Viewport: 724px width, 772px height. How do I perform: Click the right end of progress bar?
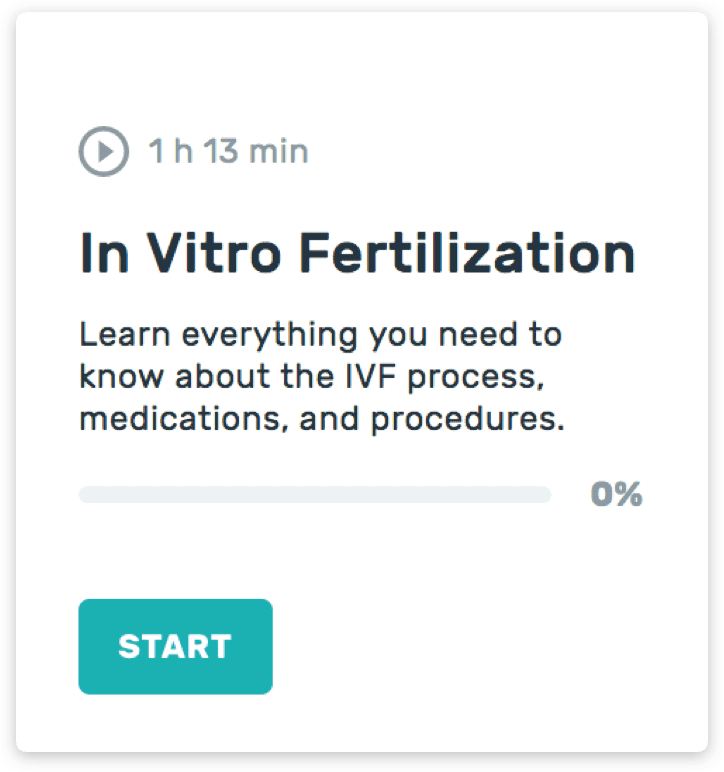pyautogui.click(x=543, y=494)
